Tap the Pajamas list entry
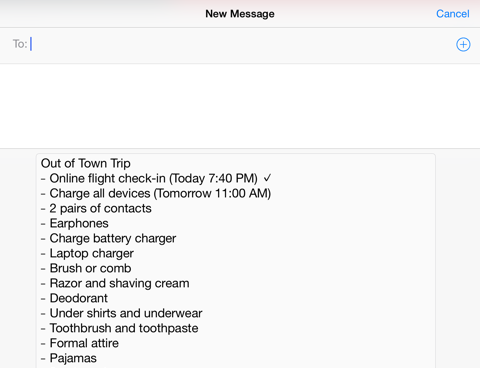480x368 pixels. [x=69, y=358]
